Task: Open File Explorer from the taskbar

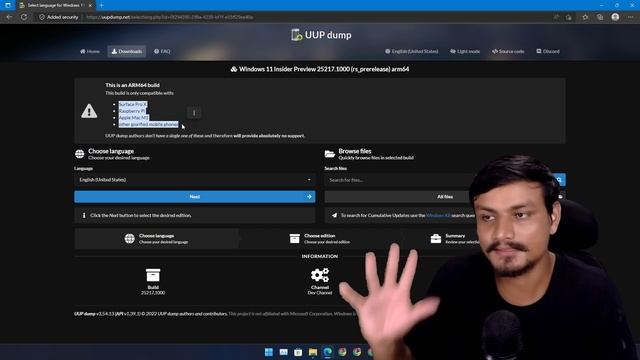Action: pyautogui.click(x=313, y=352)
